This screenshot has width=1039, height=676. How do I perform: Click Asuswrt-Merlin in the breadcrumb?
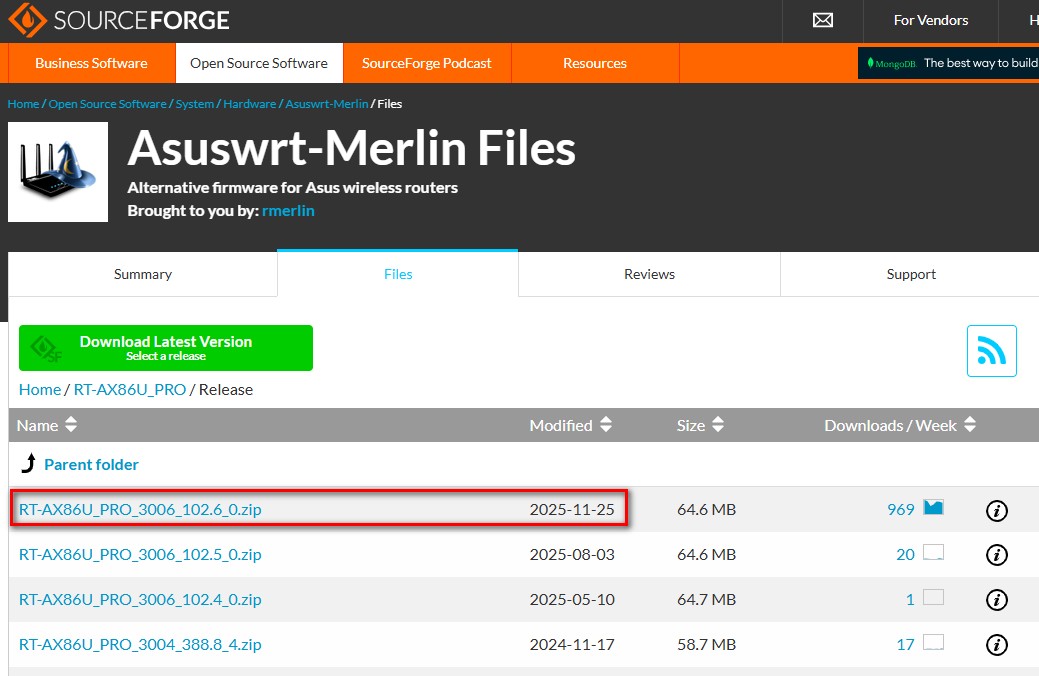click(x=327, y=104)
